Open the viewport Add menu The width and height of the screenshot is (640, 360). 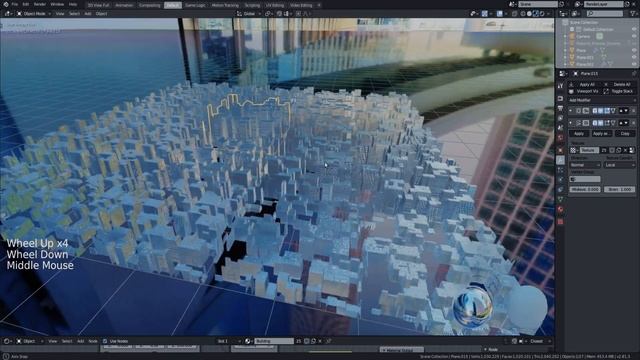pos(88,13)
